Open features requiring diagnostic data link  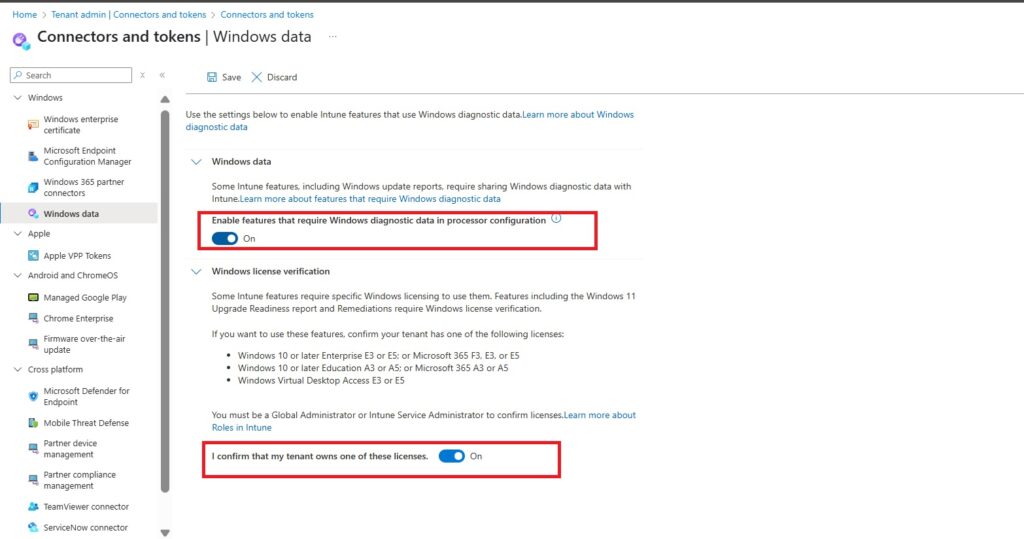point(370,199)
